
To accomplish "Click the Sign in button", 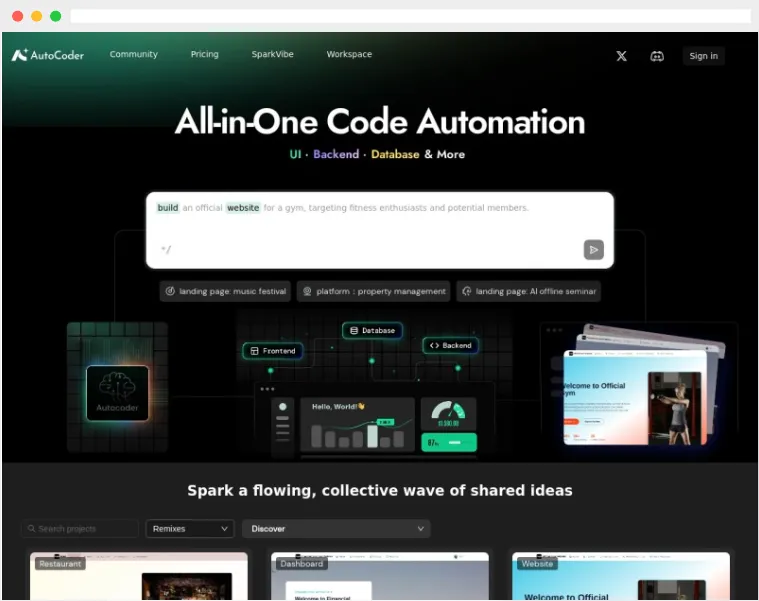I will pos(703,56).
